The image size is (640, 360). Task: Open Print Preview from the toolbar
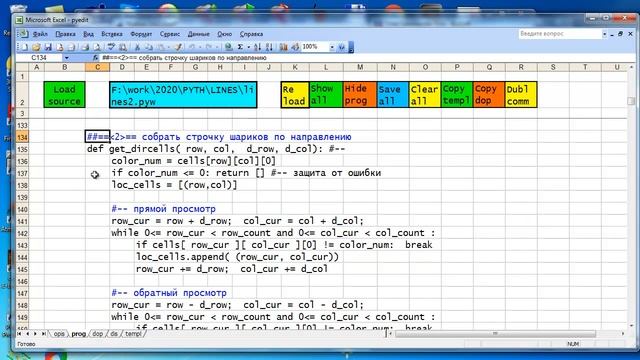tap(97, 47)
